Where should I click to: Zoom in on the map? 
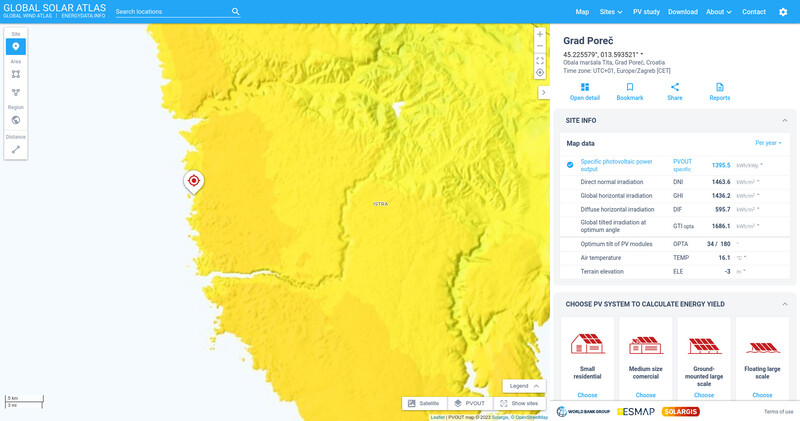(540, 34)
